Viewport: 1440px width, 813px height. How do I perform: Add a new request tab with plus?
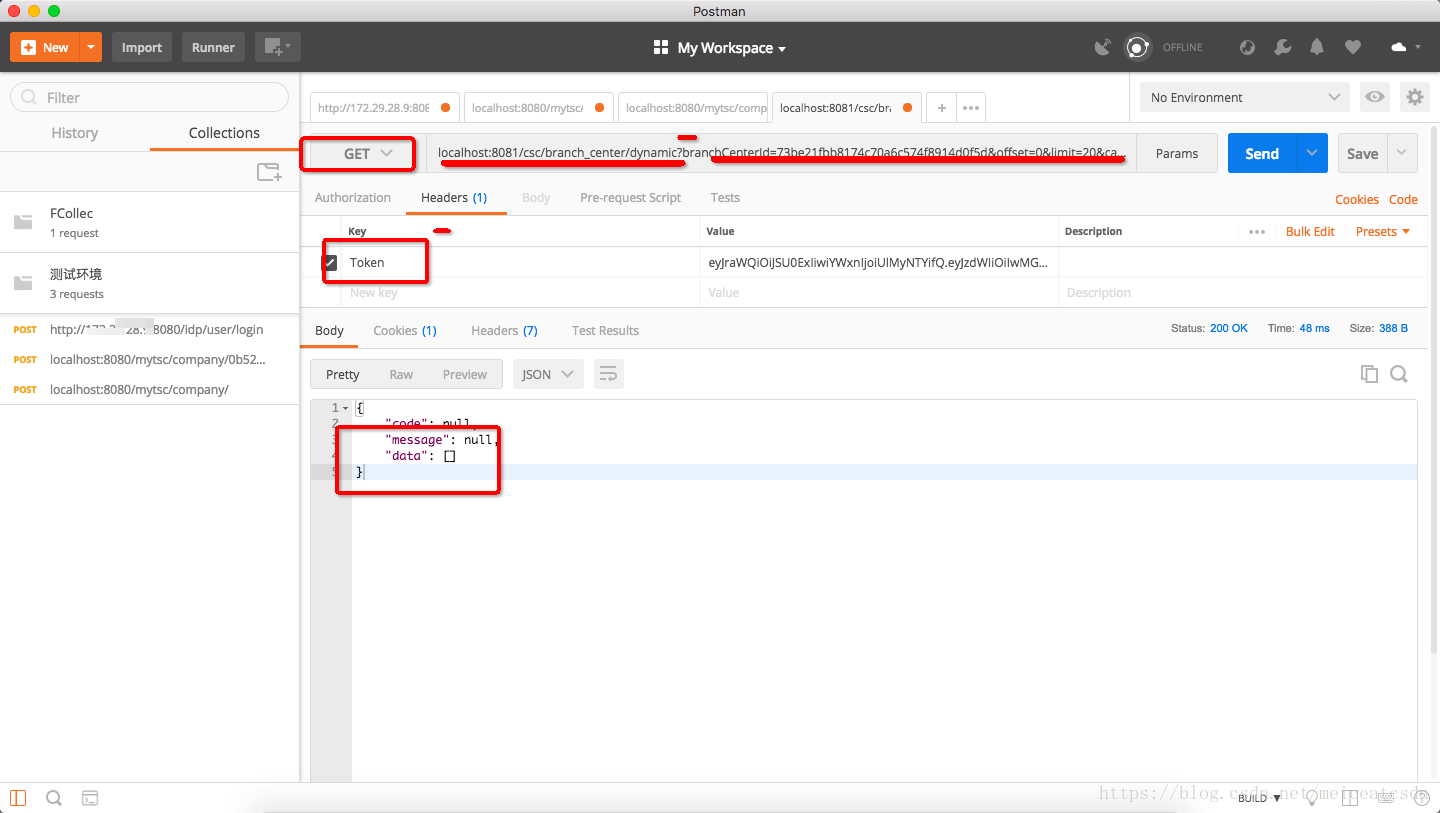click(x=941, y=108)
